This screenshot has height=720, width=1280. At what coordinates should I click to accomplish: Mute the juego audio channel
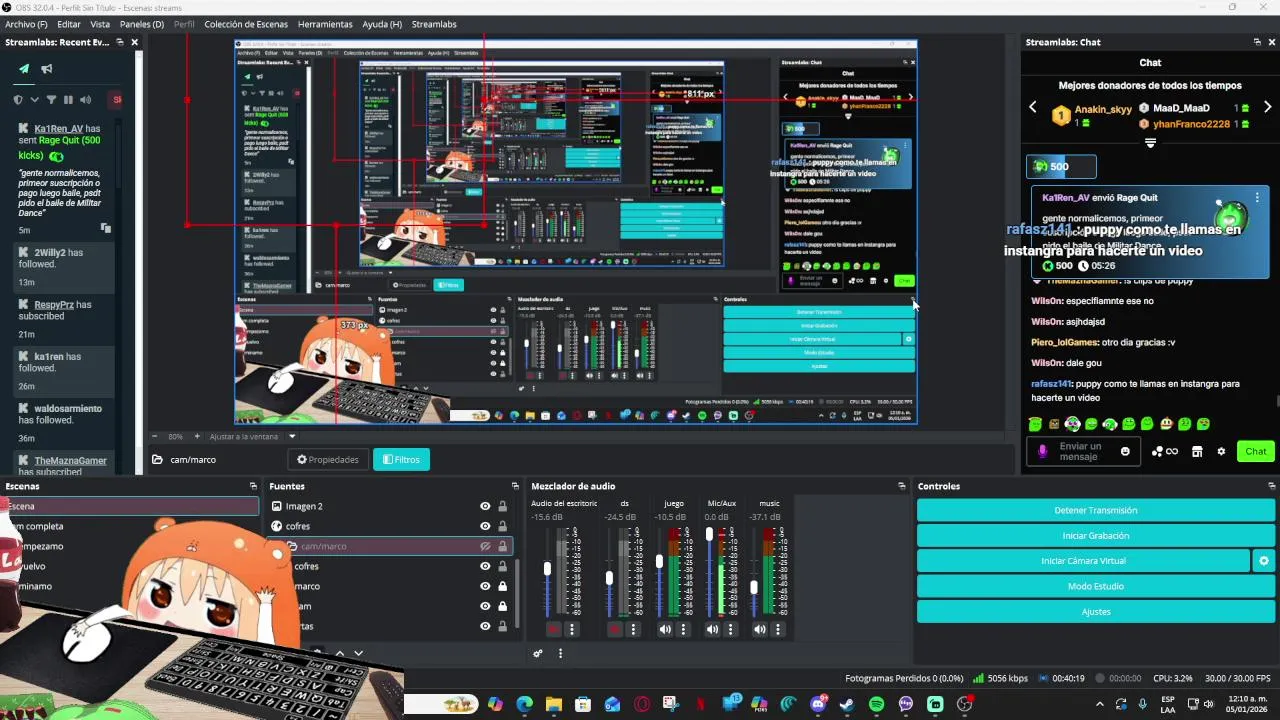click(665, 629)
